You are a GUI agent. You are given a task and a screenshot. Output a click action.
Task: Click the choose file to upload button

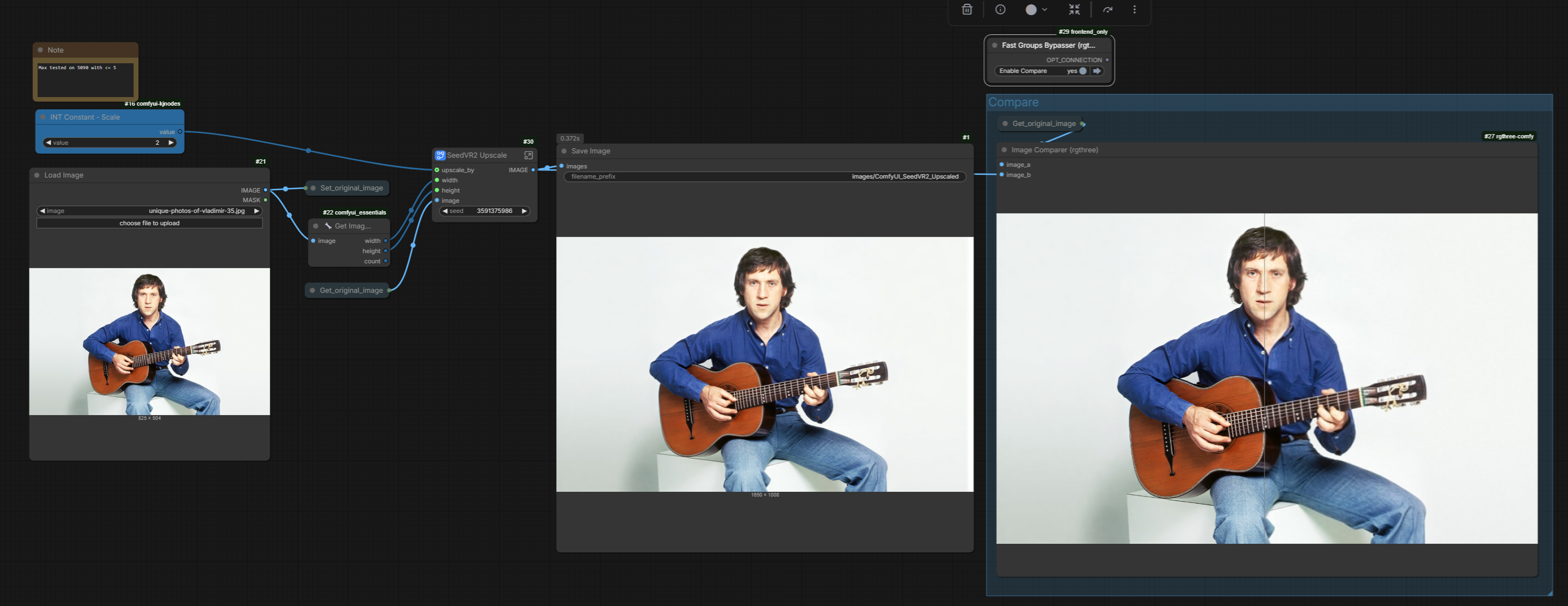point(149,223)
